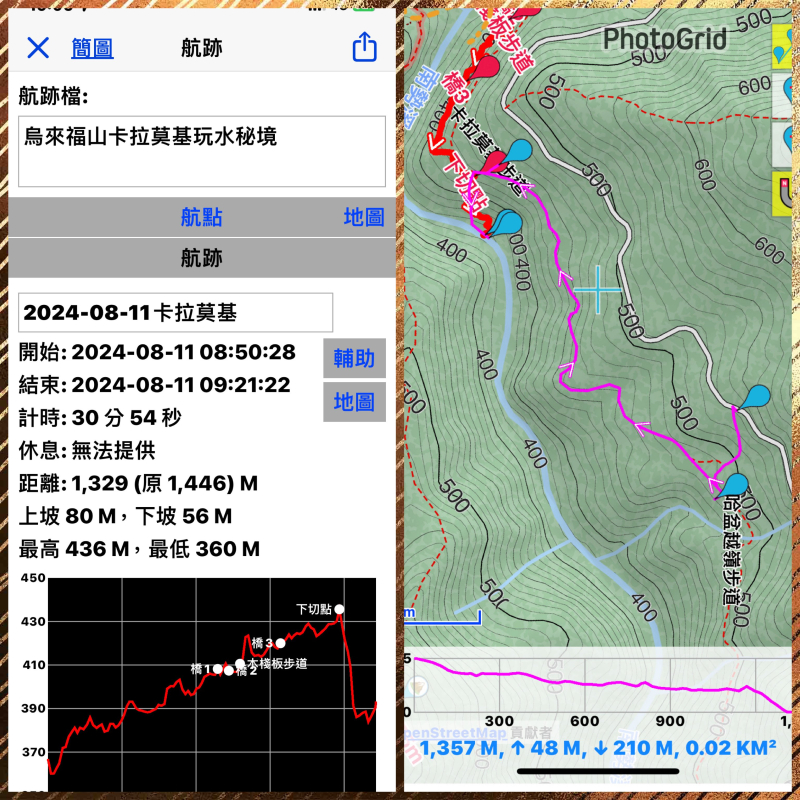
Task: Switch to the 地圖 tab beside 航點
Action: click(363, 218)
